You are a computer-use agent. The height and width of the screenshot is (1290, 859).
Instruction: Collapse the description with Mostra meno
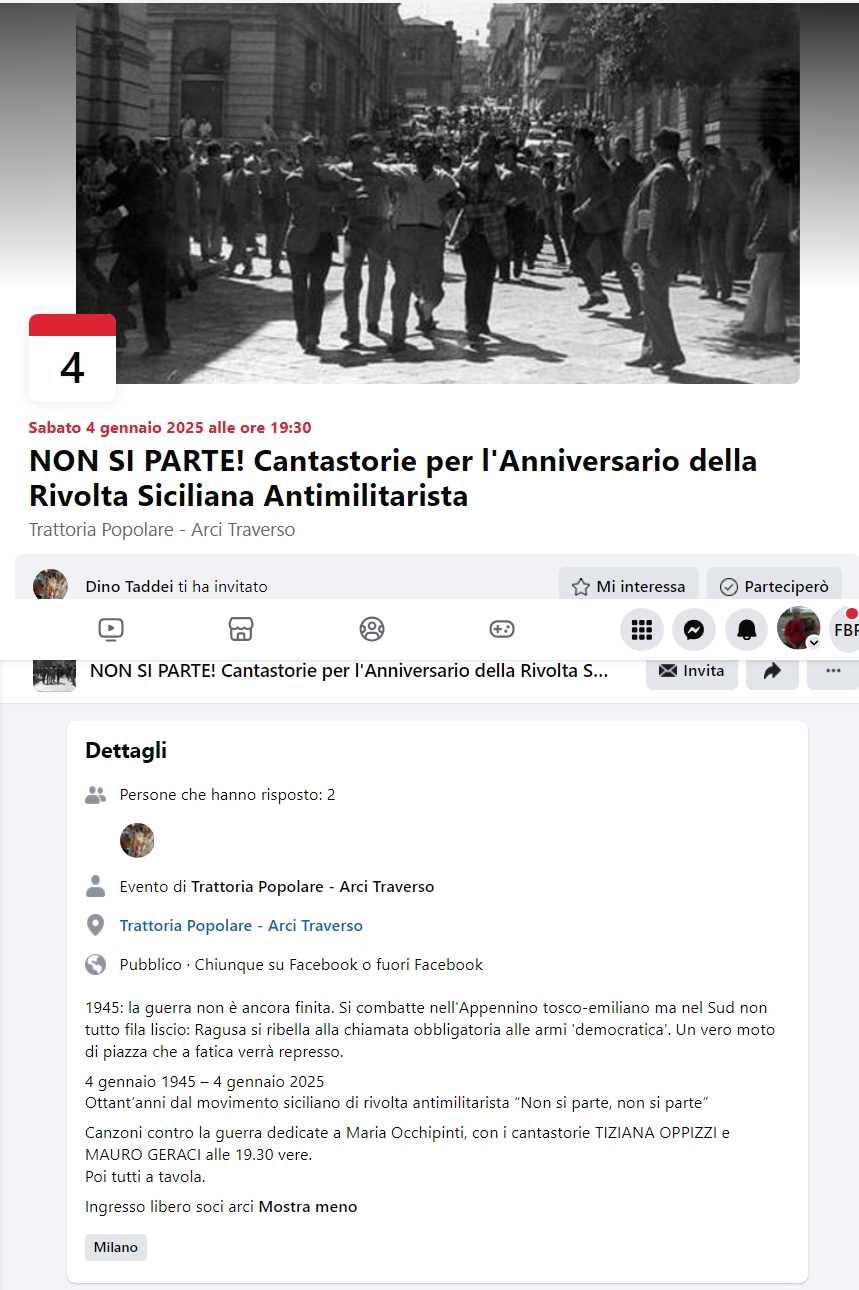(x=308, y=1207)
